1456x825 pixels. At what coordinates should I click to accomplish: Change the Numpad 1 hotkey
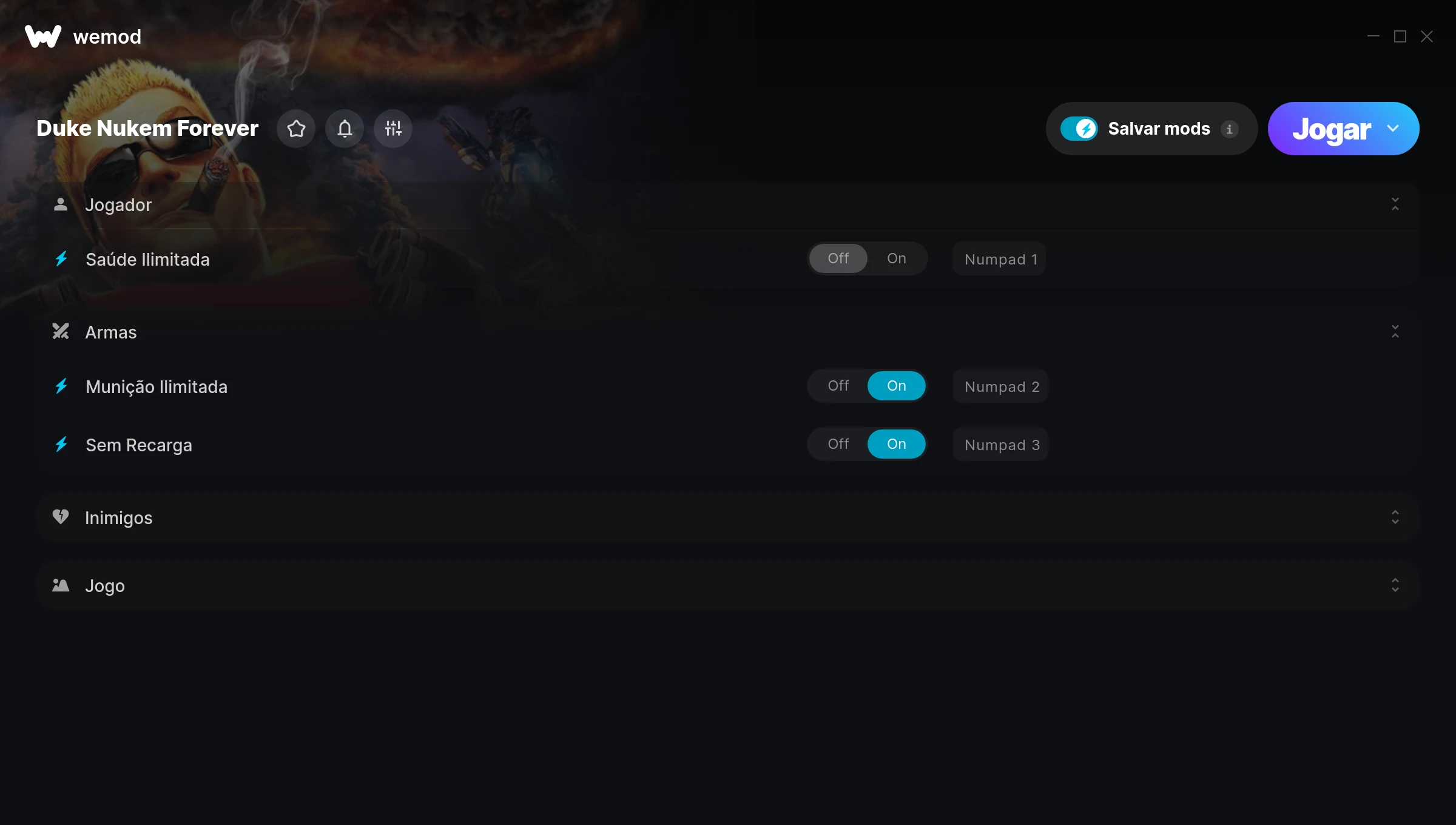click(x=999, y=259)
